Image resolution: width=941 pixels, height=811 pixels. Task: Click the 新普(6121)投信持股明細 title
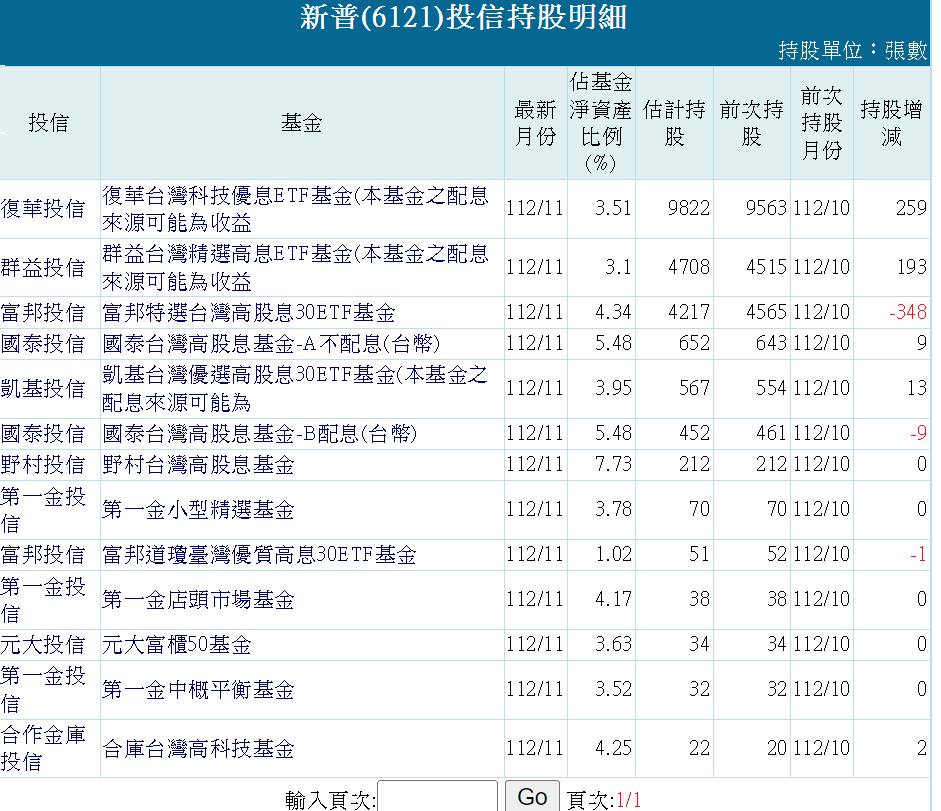point(463,17)
